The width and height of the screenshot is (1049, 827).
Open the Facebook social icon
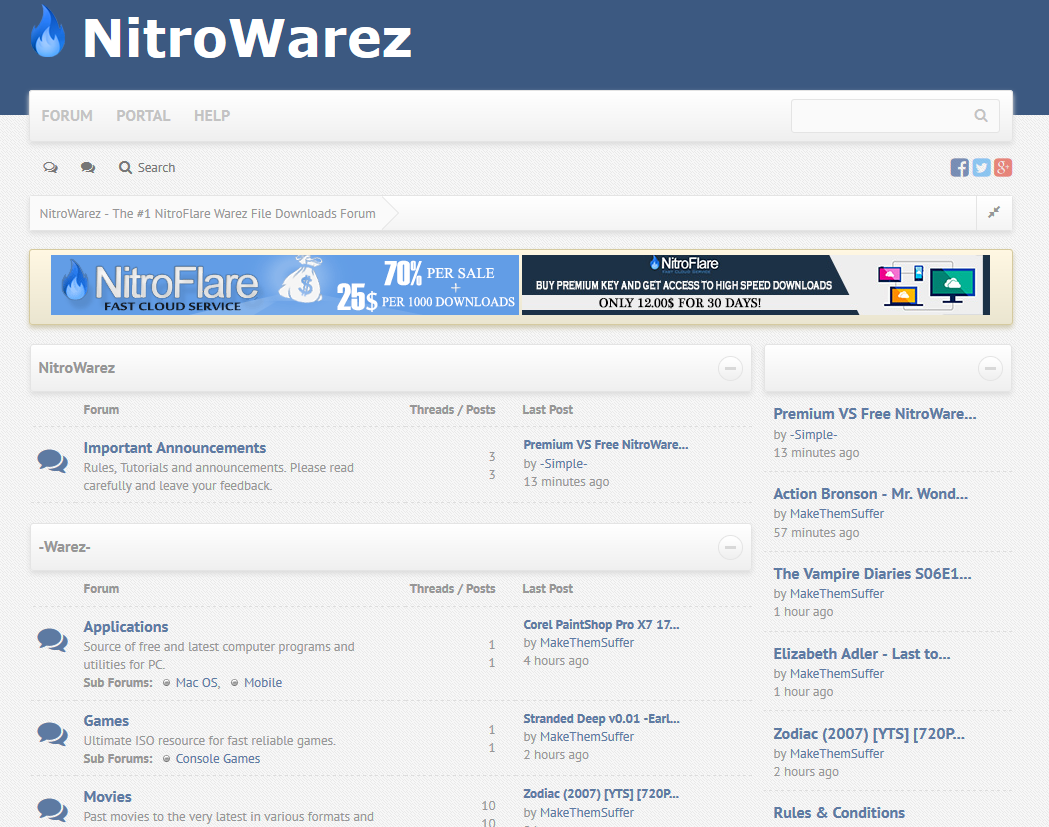(959, 168)
